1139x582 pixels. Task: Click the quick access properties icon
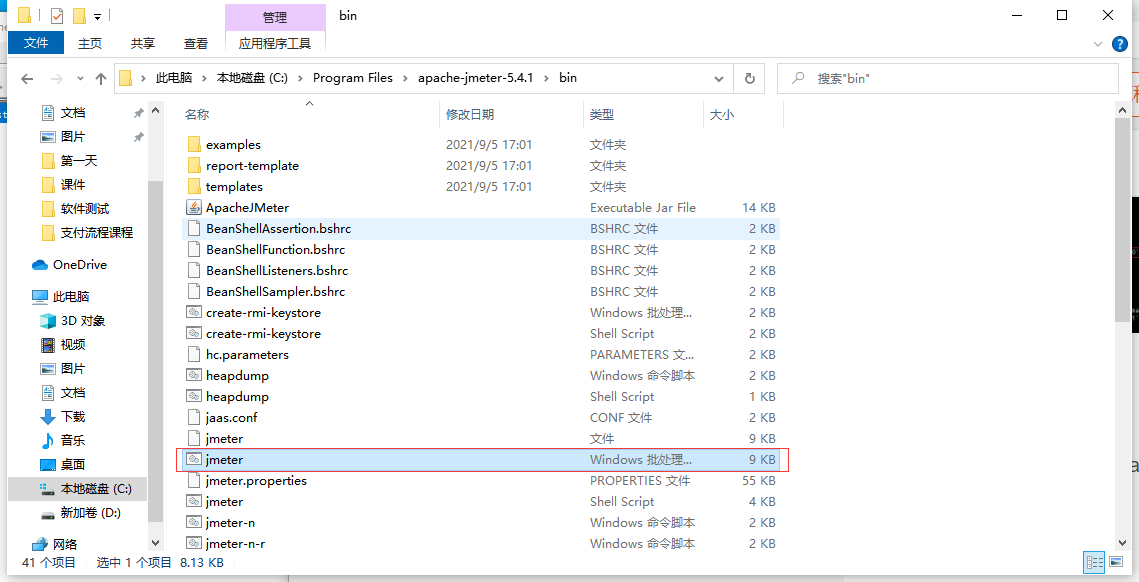point(57,15)
